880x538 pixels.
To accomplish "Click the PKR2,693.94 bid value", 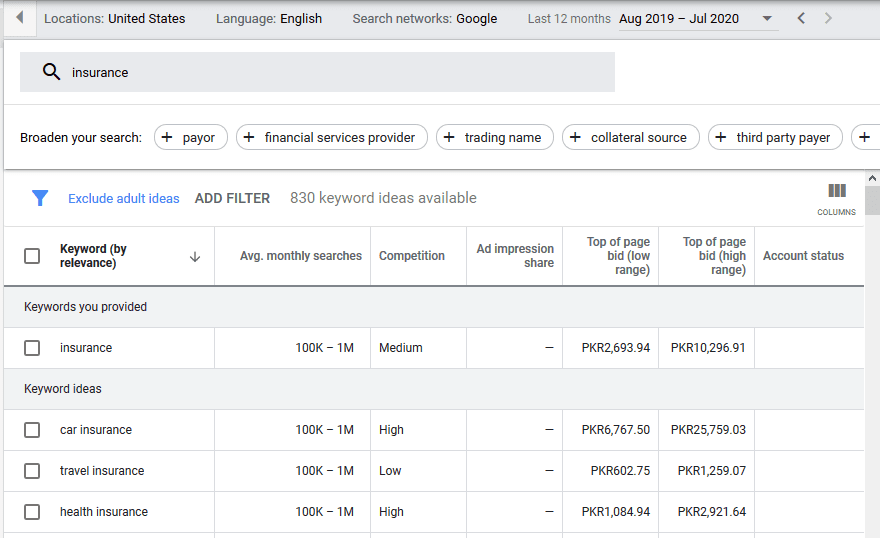I will tap(616, 348).
